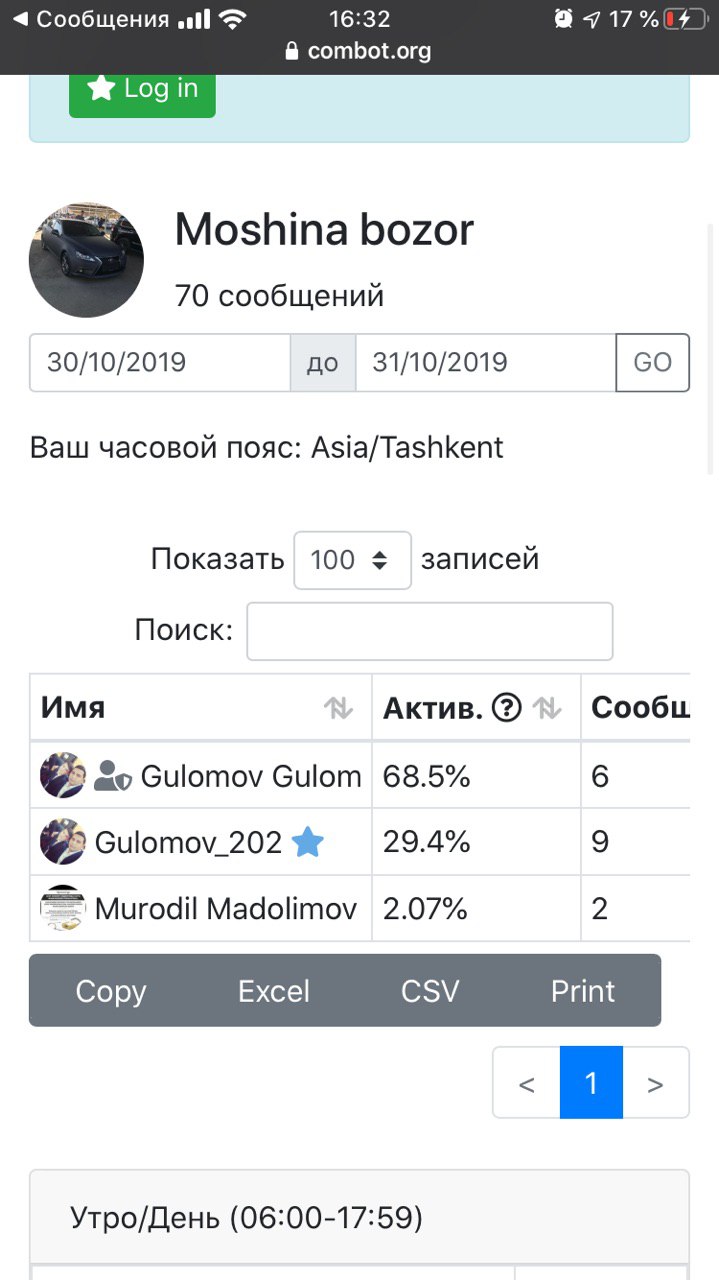This screenshot has height=1280, width=719.
Task: Tap the Moshina bozor group photo
Action: click(x=86, y=260)
